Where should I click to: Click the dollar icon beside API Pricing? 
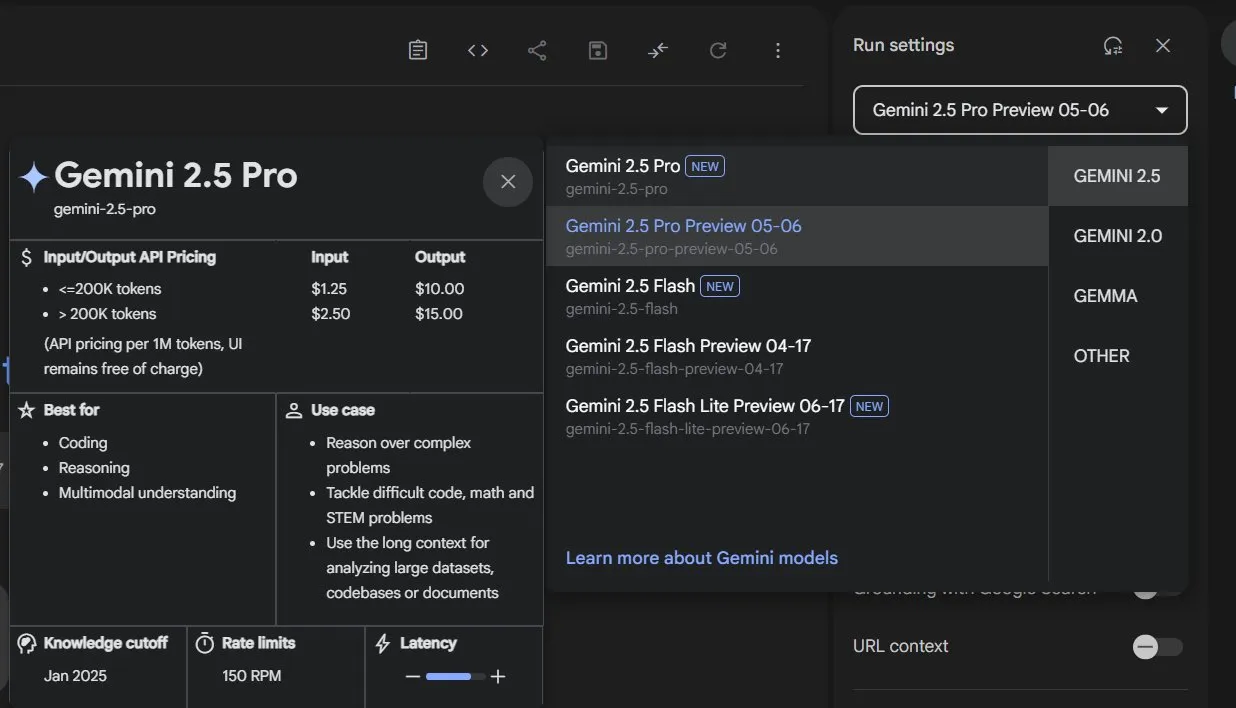(x=26, y=257)
